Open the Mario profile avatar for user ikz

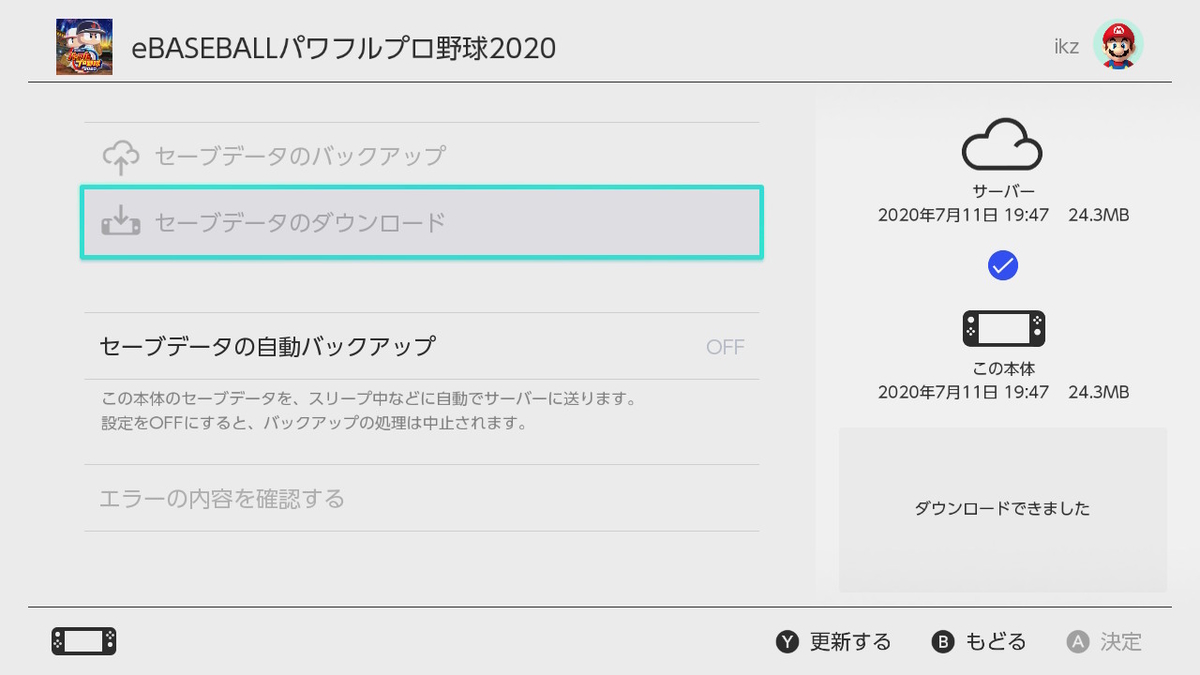click(1117, 44)
